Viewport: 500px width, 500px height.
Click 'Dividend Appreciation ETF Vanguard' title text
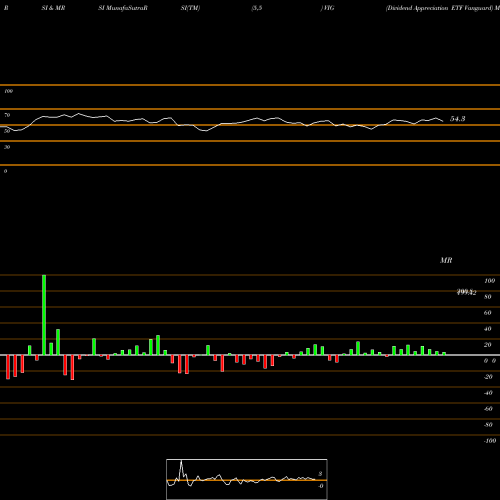(x=439, y=8)
